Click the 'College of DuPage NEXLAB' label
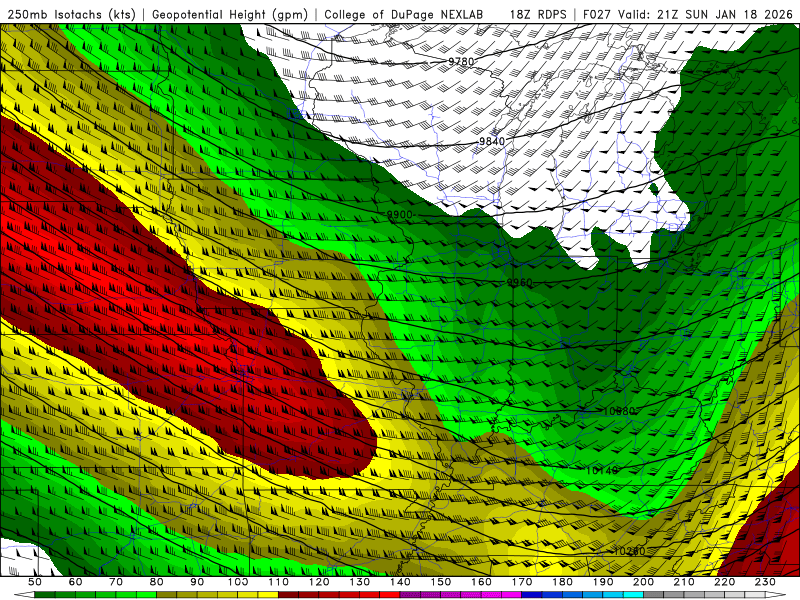This screenshot has width=800, height=600. click(x=404, y=15)
